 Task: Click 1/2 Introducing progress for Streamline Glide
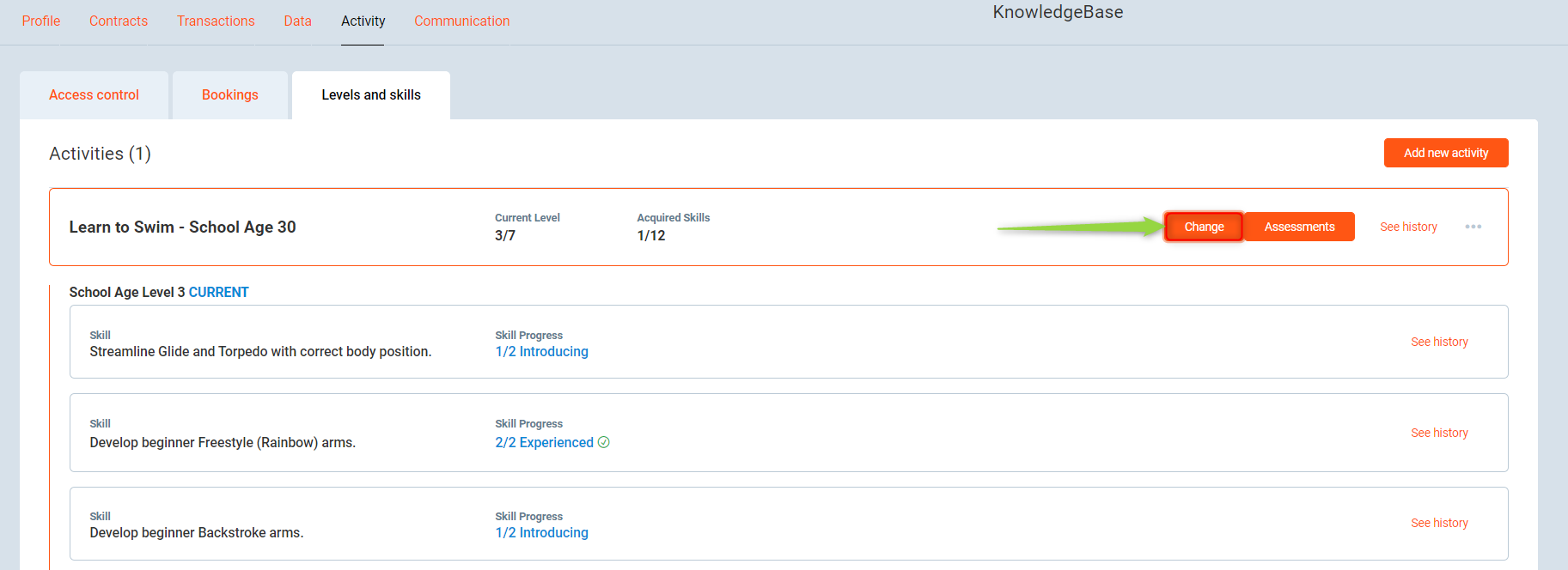(541, 352)
